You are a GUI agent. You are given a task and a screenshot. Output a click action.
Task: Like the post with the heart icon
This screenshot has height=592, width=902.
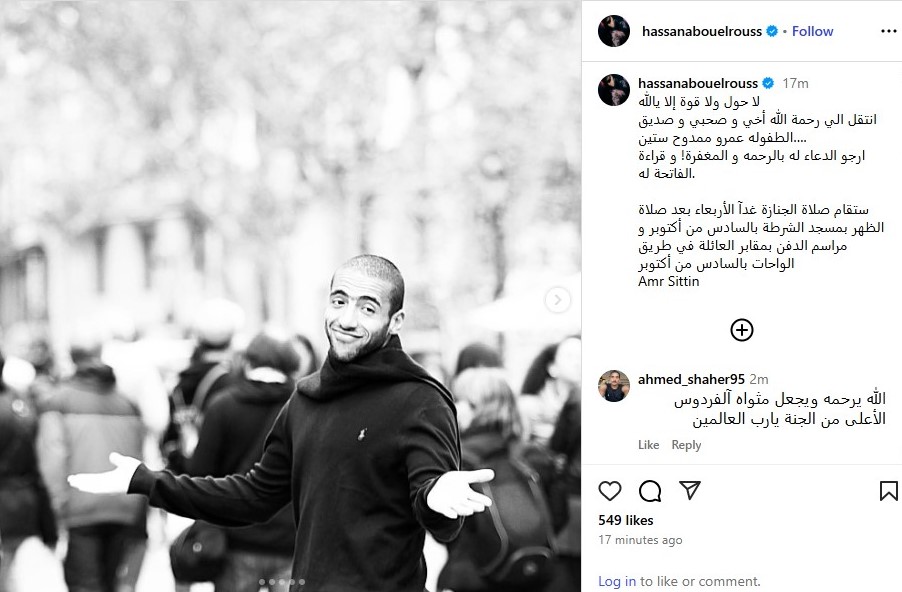[610, 491]
